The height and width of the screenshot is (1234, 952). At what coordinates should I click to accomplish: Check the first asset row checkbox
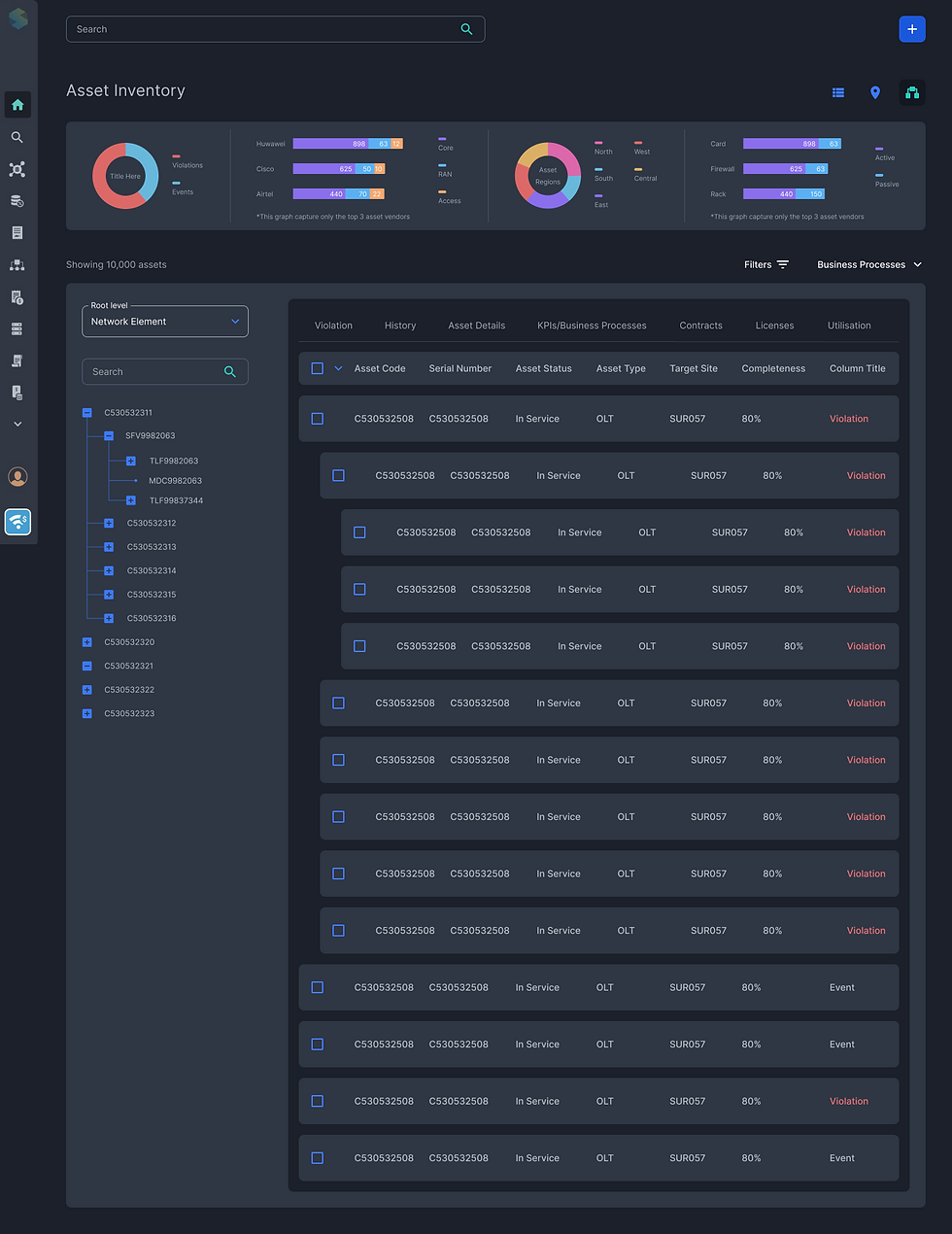(317, 419)
